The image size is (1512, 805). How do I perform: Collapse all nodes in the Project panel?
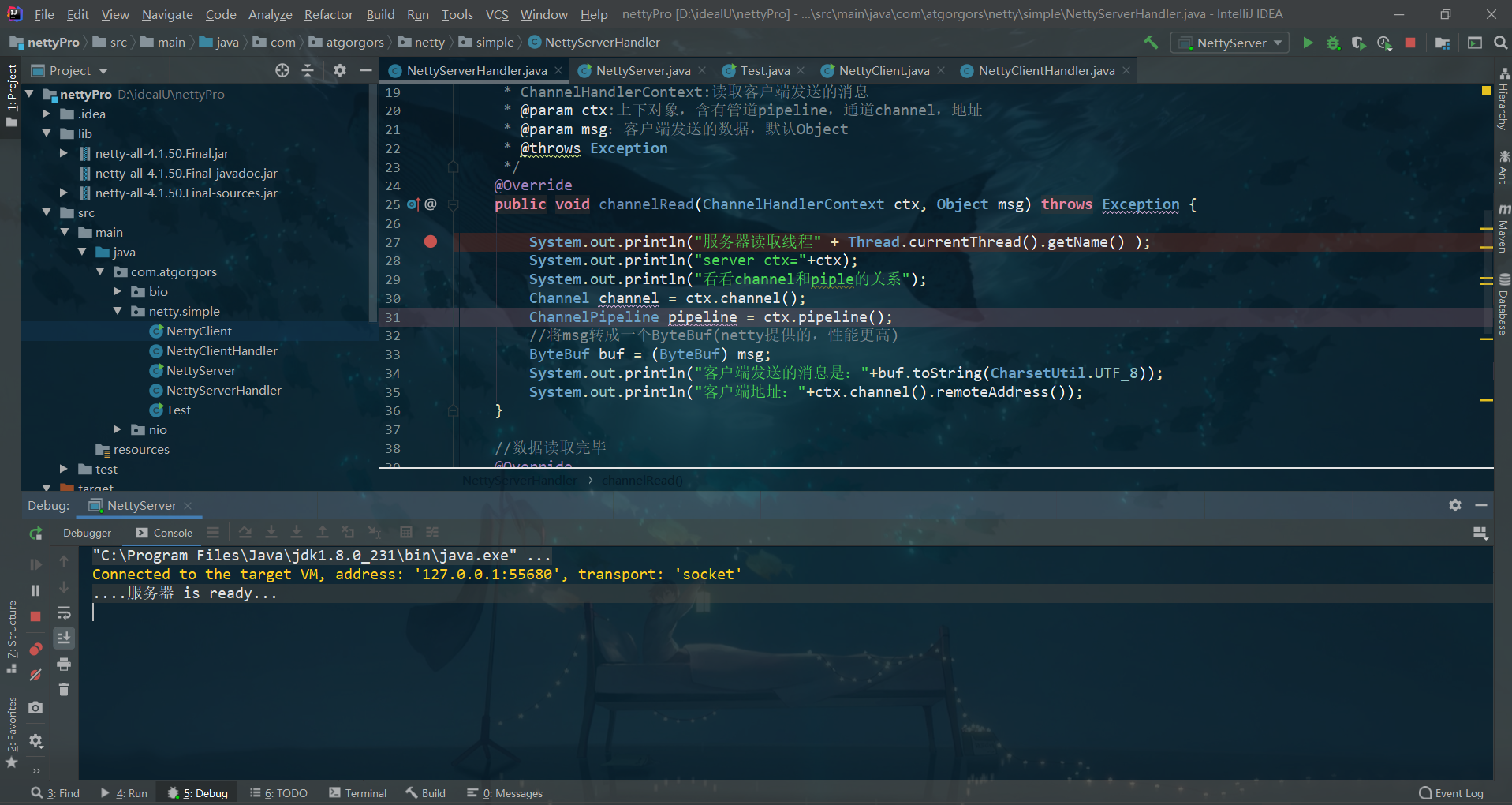308,70
